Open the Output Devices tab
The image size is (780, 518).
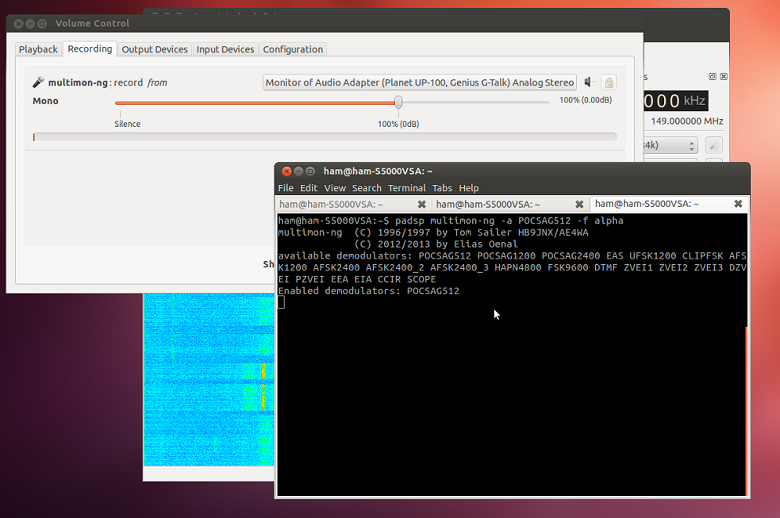pyautogui.click(x=154, y=49)
